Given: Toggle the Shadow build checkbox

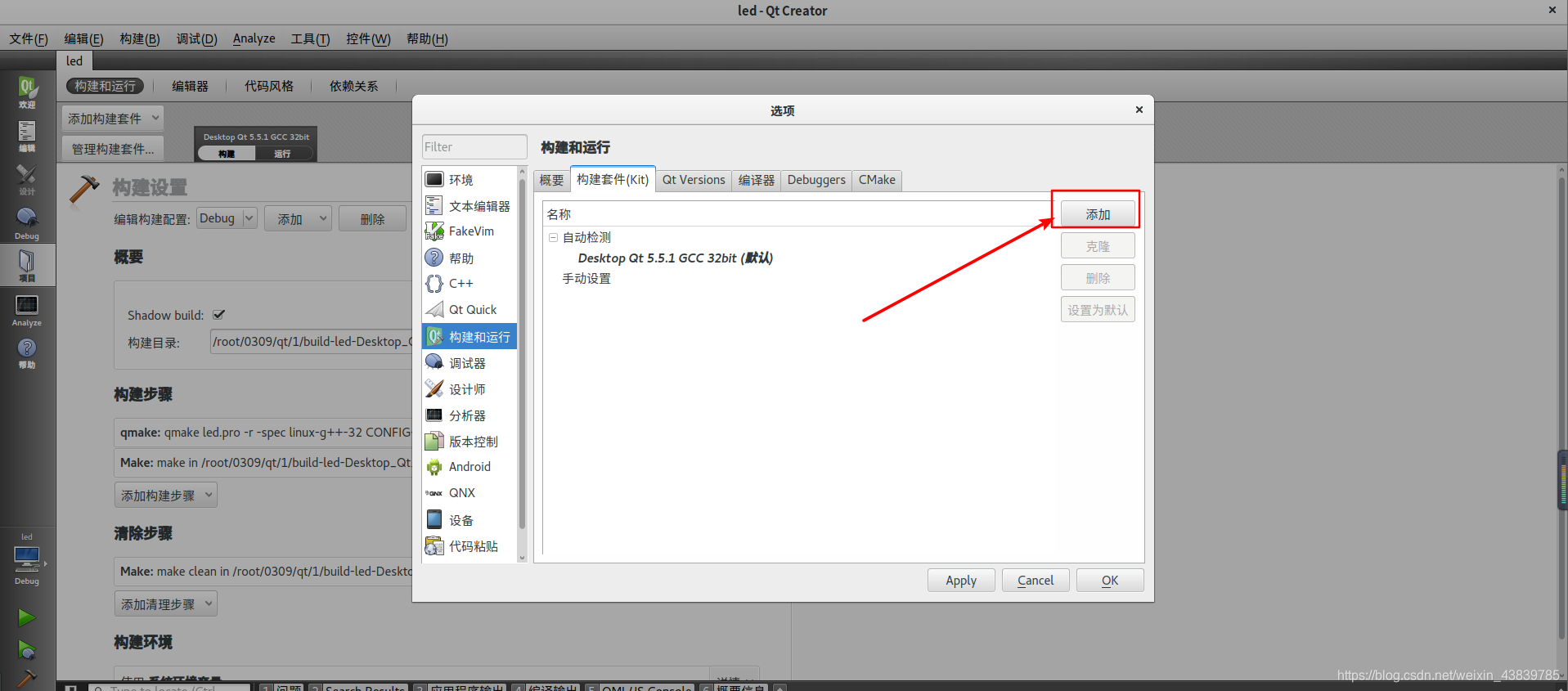Looking at the screenshot, I should 218,314.
